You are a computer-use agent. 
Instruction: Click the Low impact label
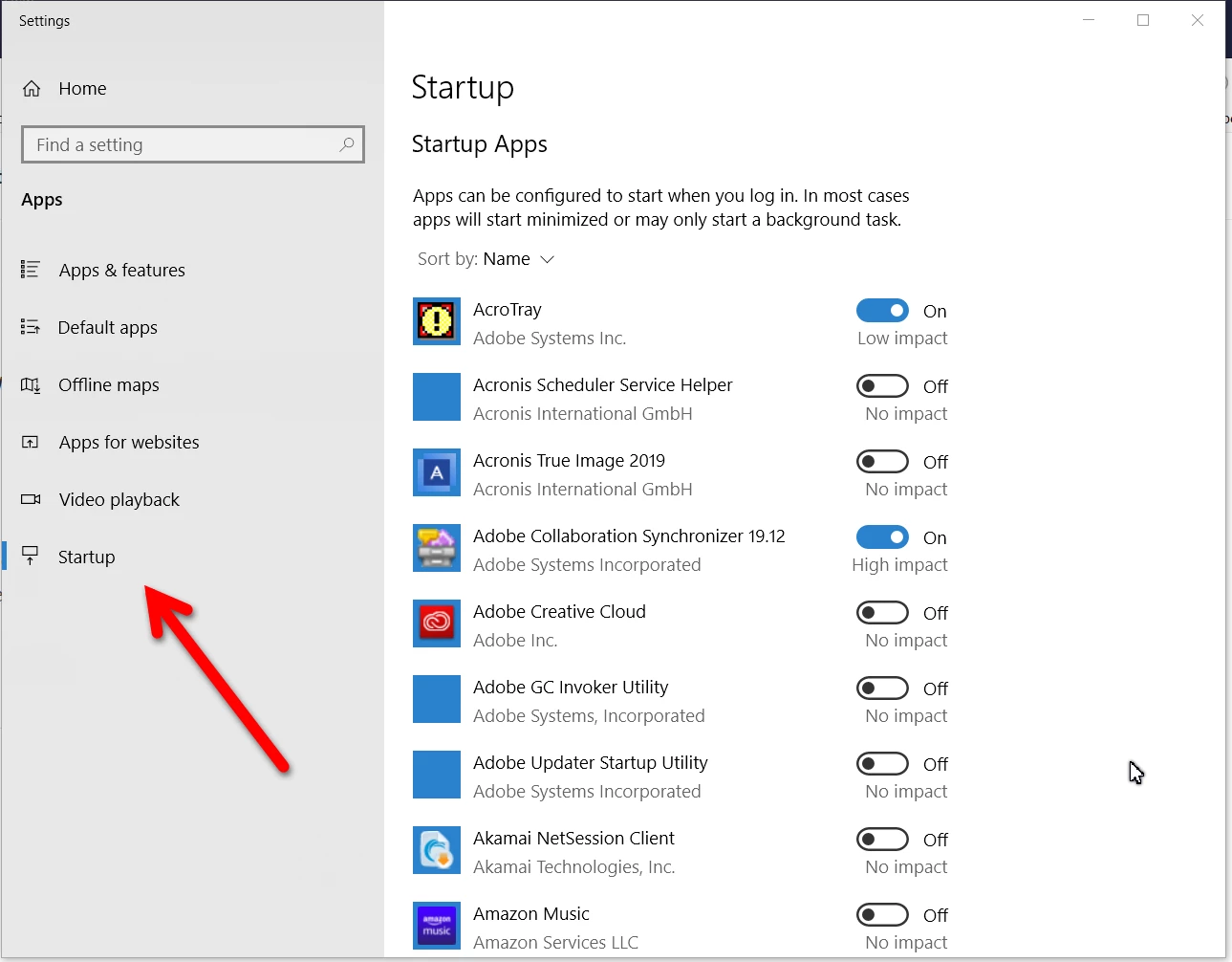click(x=902, y=339)
